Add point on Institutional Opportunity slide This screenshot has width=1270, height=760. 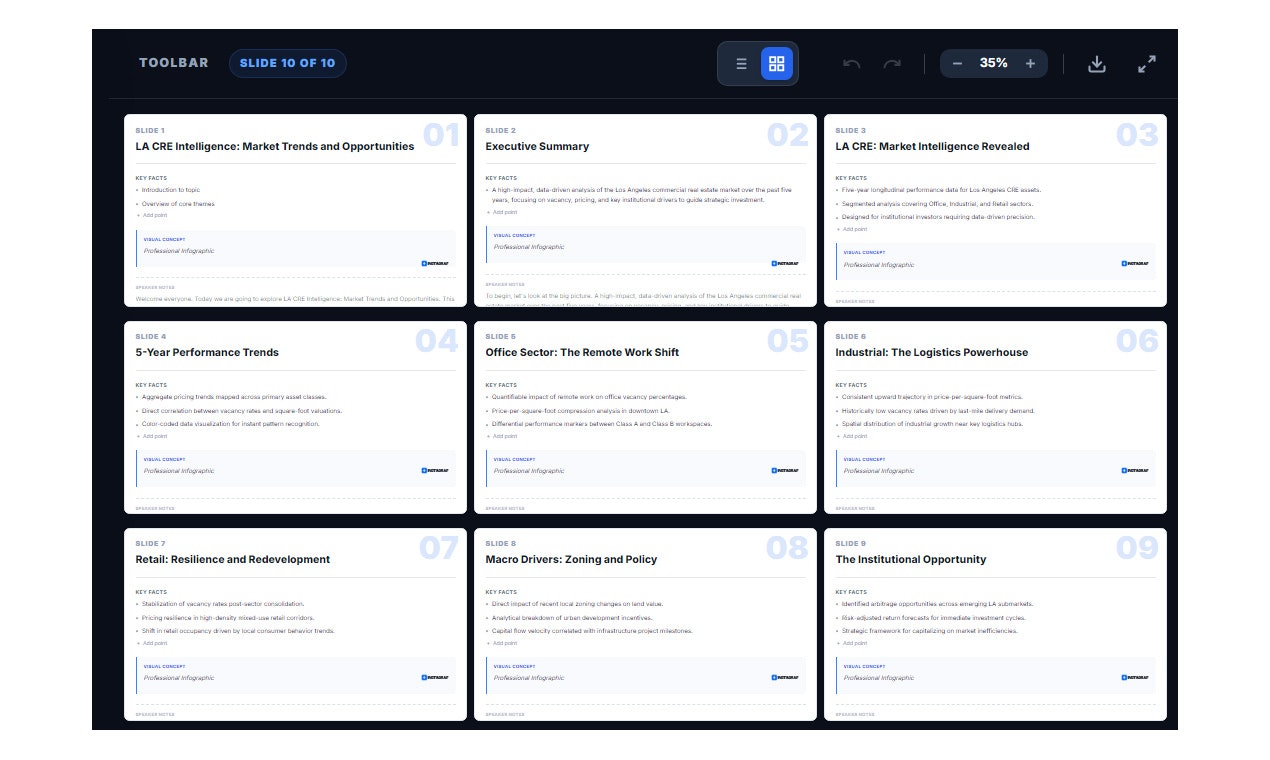852,643
